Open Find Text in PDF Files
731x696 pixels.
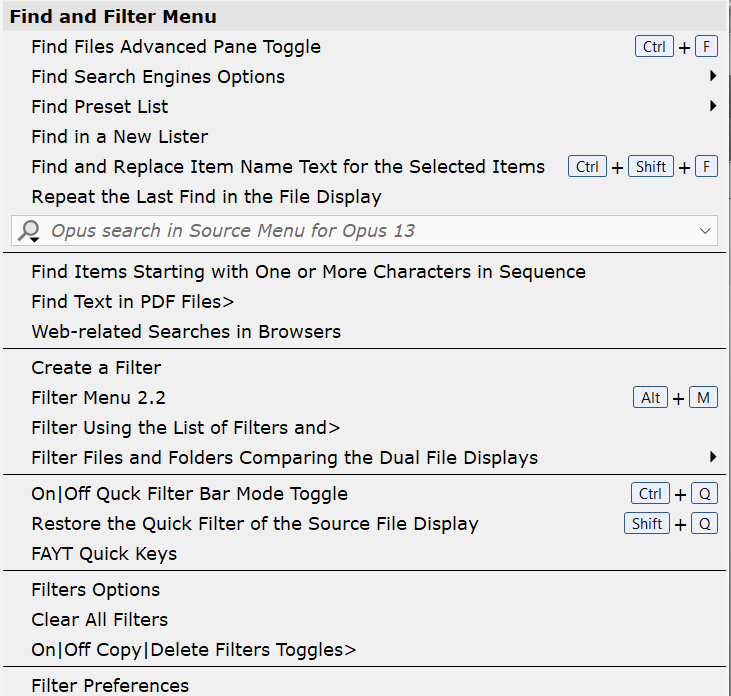132,302
